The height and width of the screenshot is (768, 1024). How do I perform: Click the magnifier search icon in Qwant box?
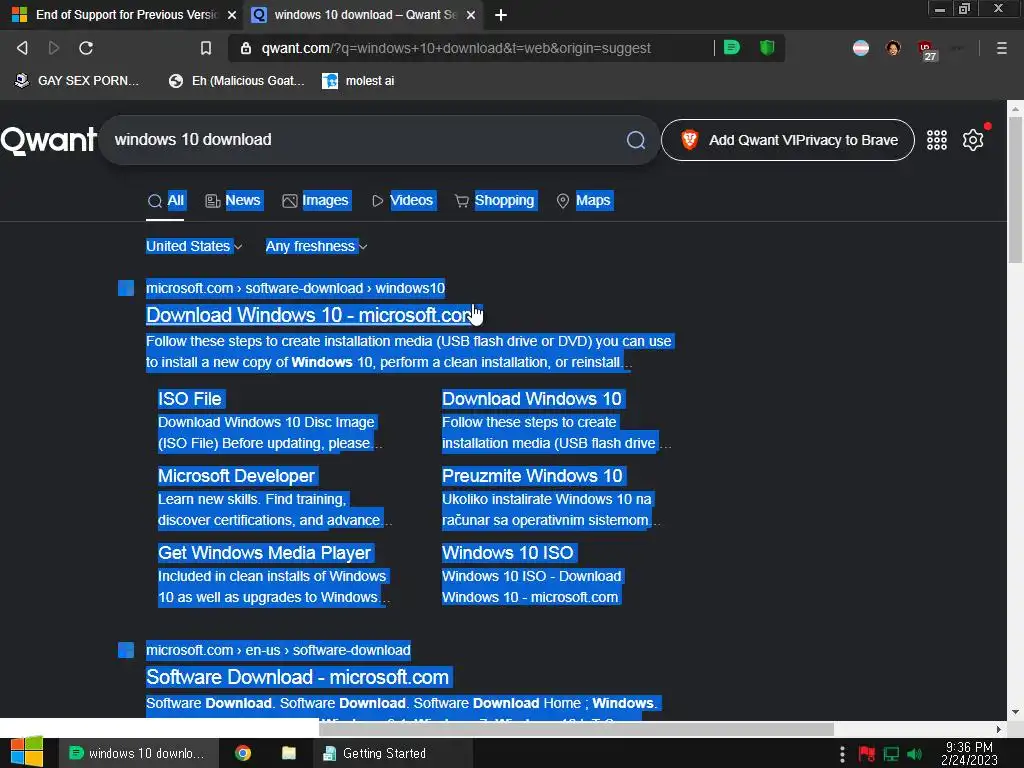[635, 140]
